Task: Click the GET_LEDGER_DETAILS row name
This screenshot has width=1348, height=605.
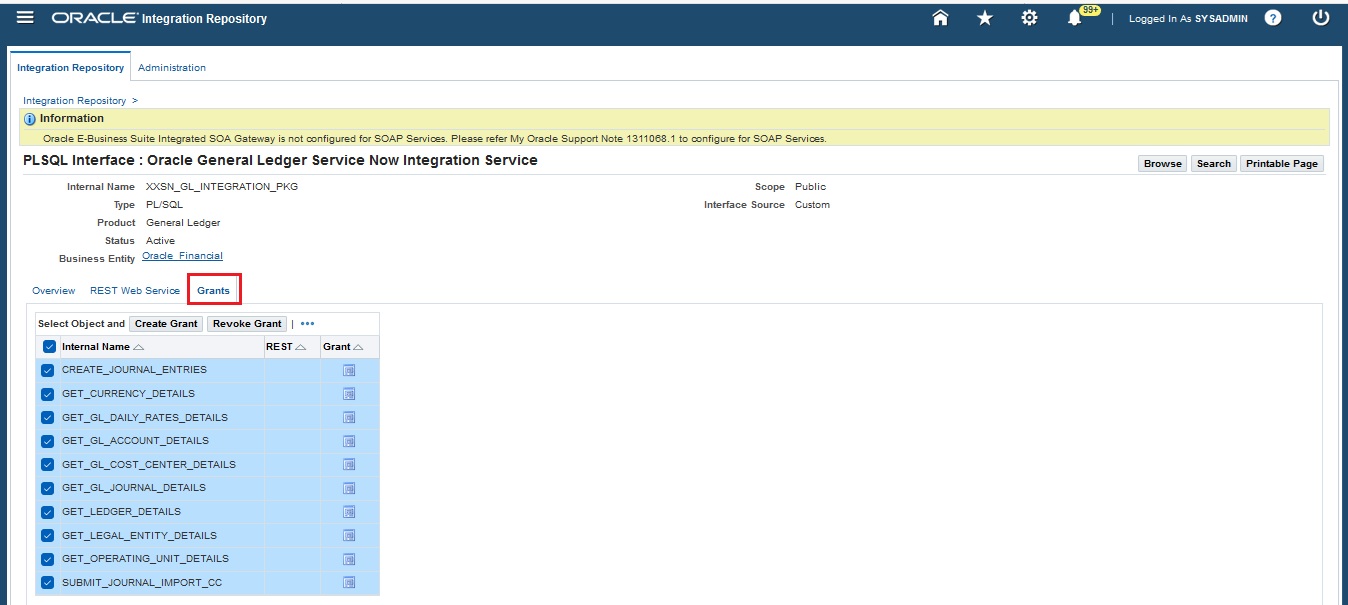Action: coord(121,512)
